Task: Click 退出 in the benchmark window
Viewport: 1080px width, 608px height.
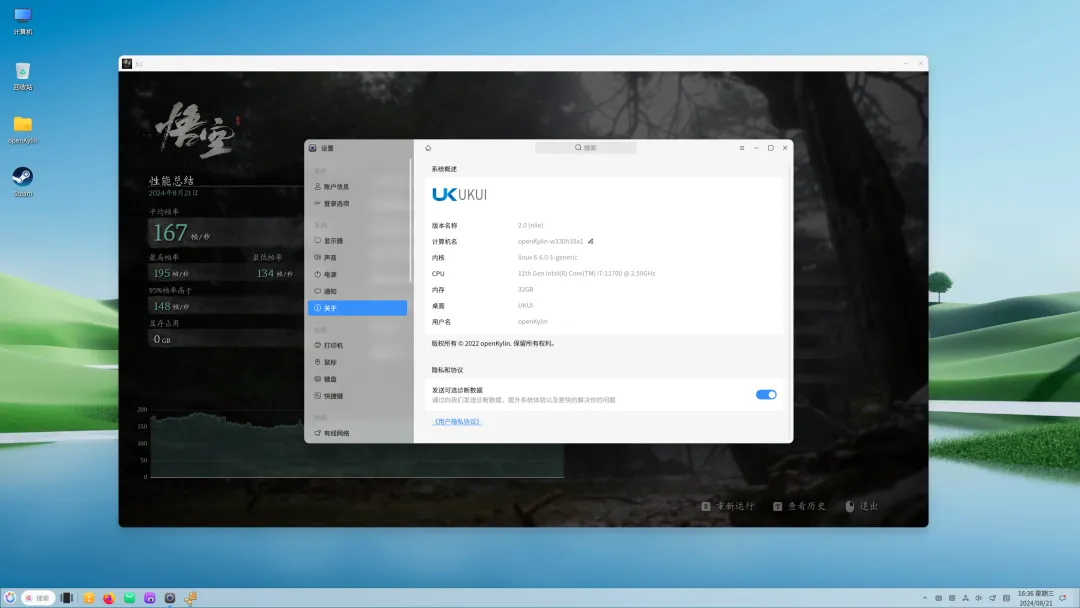Action: click(x=862, y=506)
